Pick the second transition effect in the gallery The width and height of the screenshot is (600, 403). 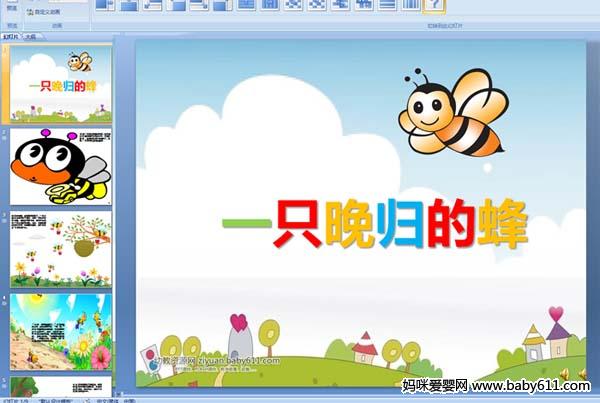tap(129, 5)
